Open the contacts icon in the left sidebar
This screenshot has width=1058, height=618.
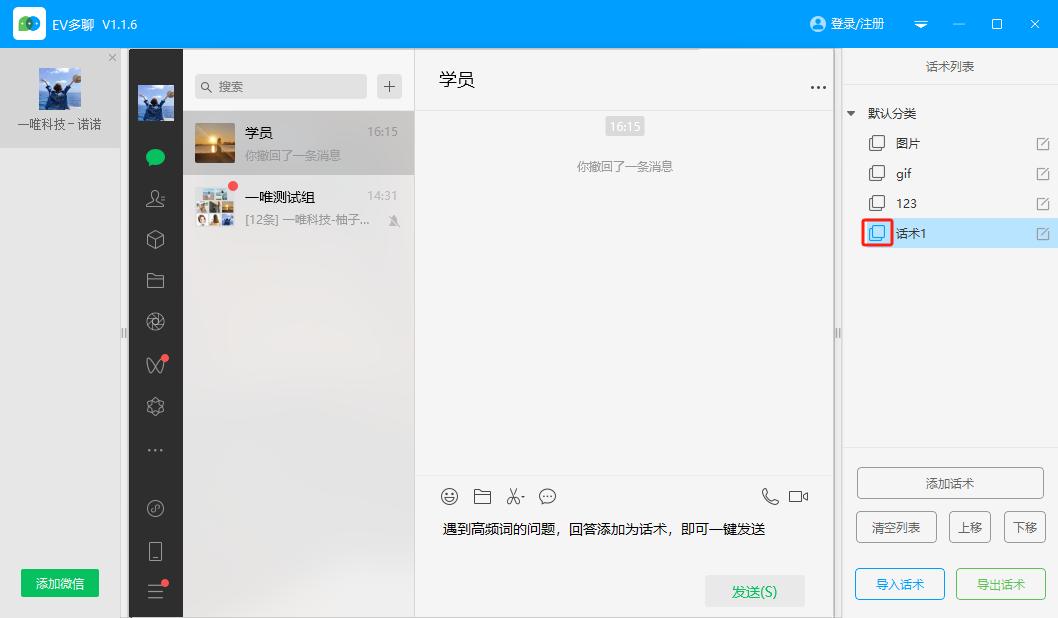pos(155,198)
